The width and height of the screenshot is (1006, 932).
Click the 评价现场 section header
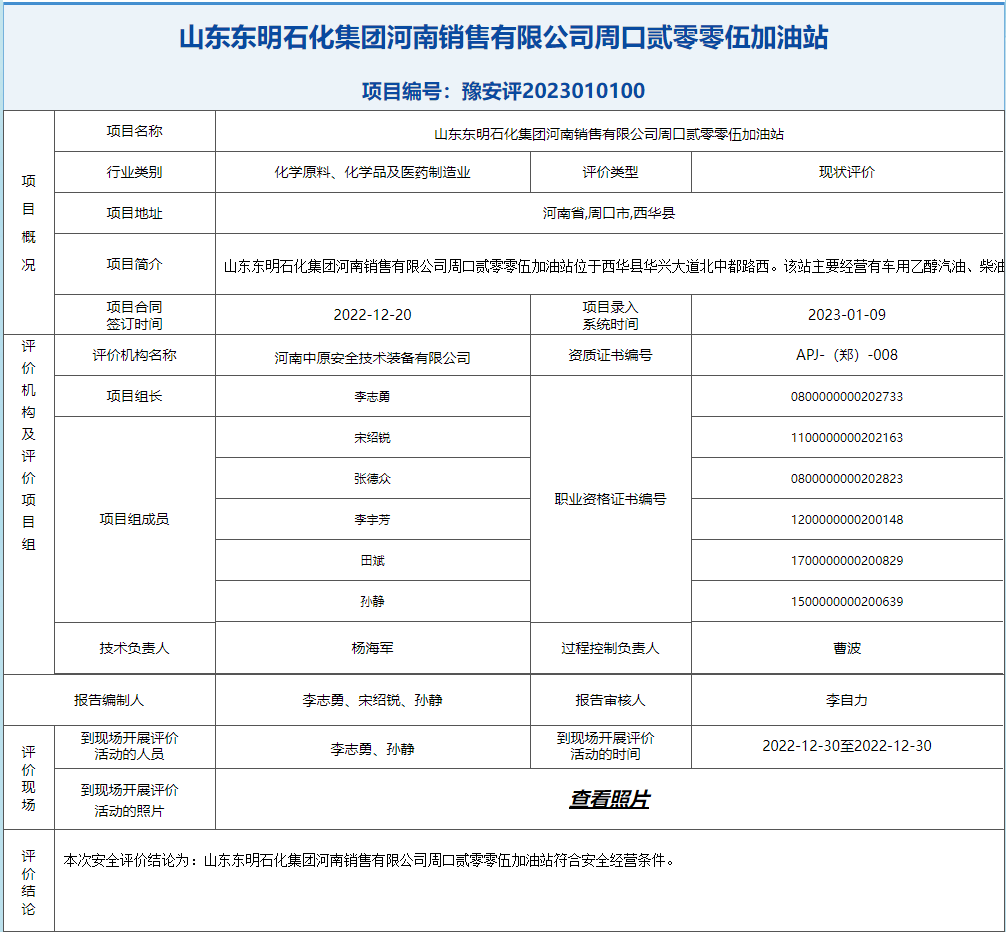pos(29,777)
